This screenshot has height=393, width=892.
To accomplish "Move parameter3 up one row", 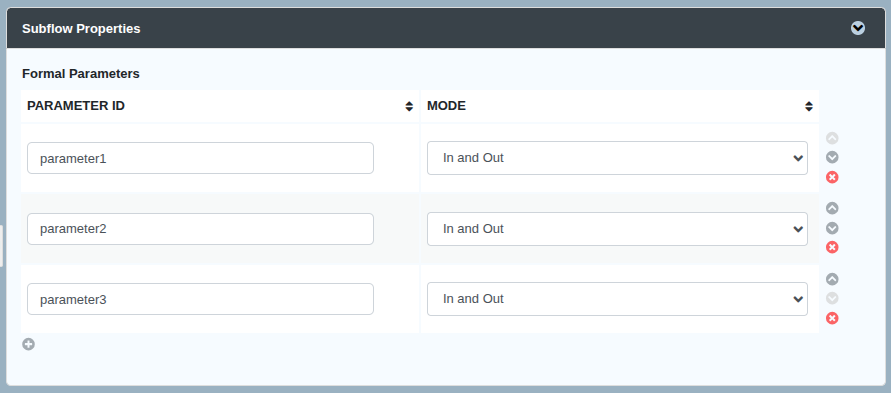I will pos(832,279).
